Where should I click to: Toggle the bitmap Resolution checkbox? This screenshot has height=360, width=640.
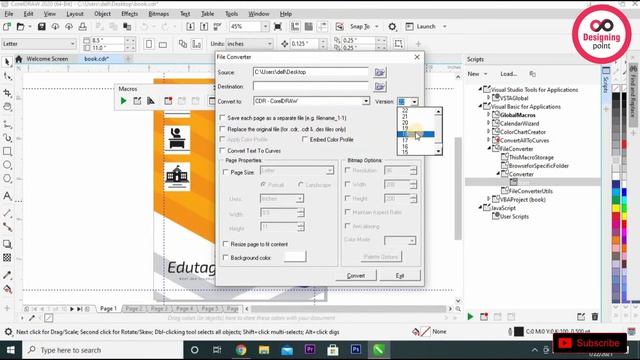pos(348,170)
